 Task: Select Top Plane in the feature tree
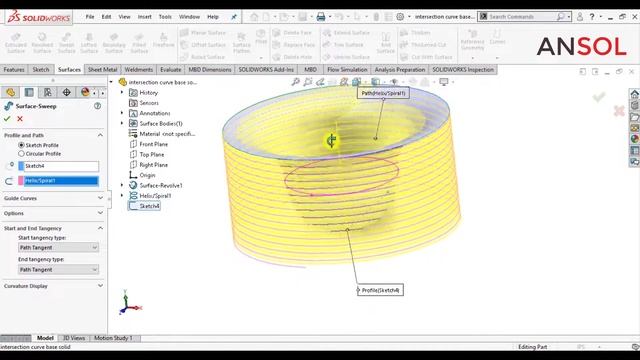(147, 154)
